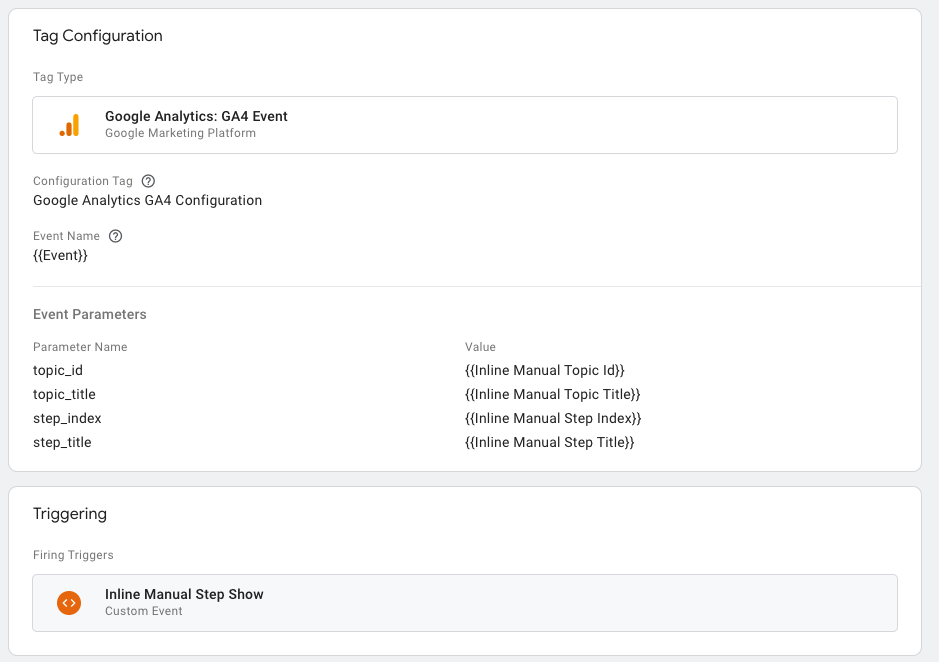Image resolution: width=939 pixels, height=662 pixels.
Task: Open the Google Analytics: GA4 Event tag type
Action: coord(196,117)
